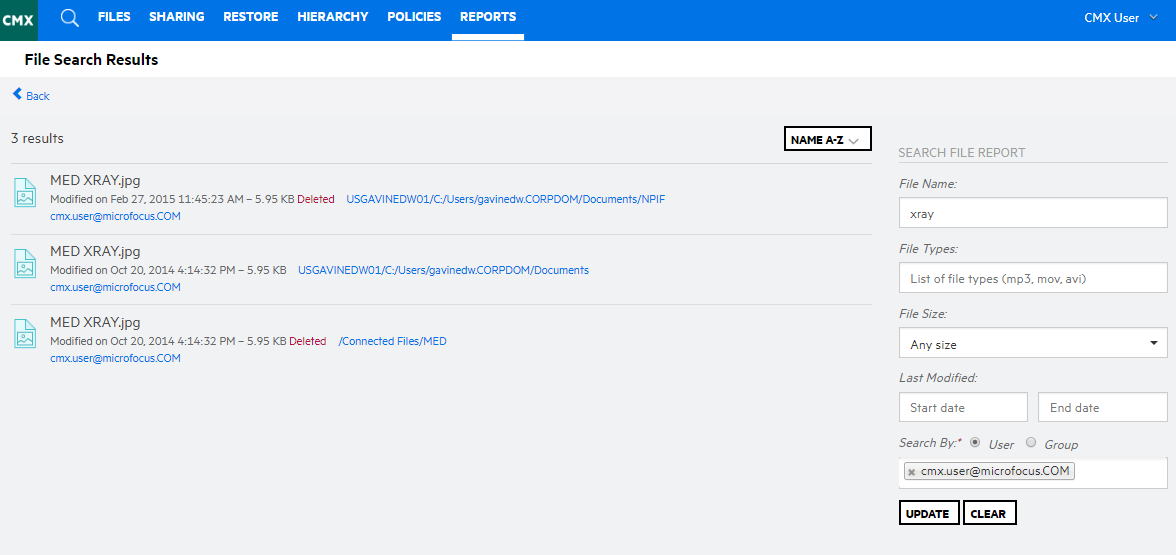Click image file icon for Documents-path MED XRAY entry
This screenshot has width=1176, height=555.
click(x=26, y=262)
